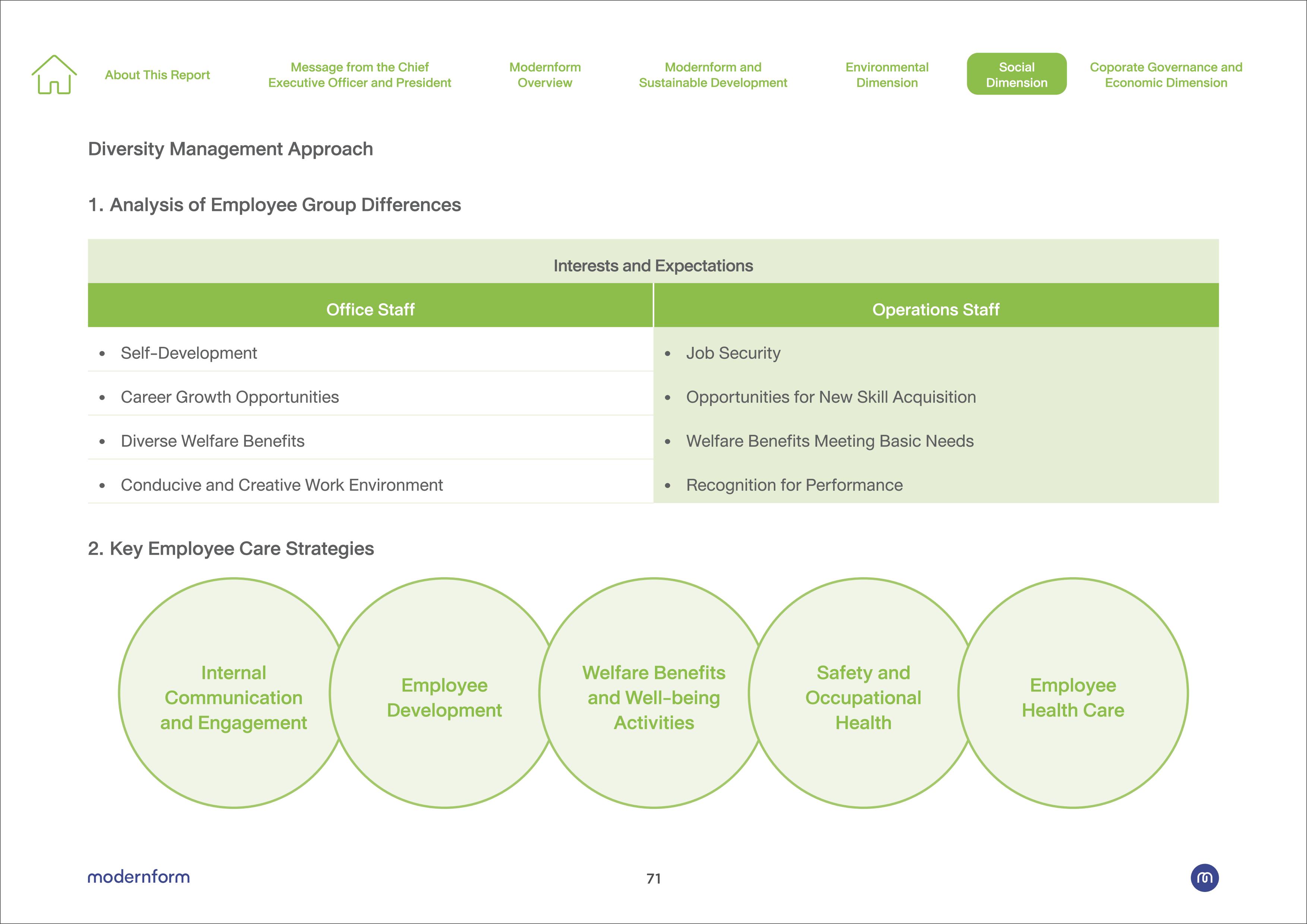Open Coporate Governance and Economic Dimension tab
This screenshot has height=924, width=1307.
(x=1165, y=75)
